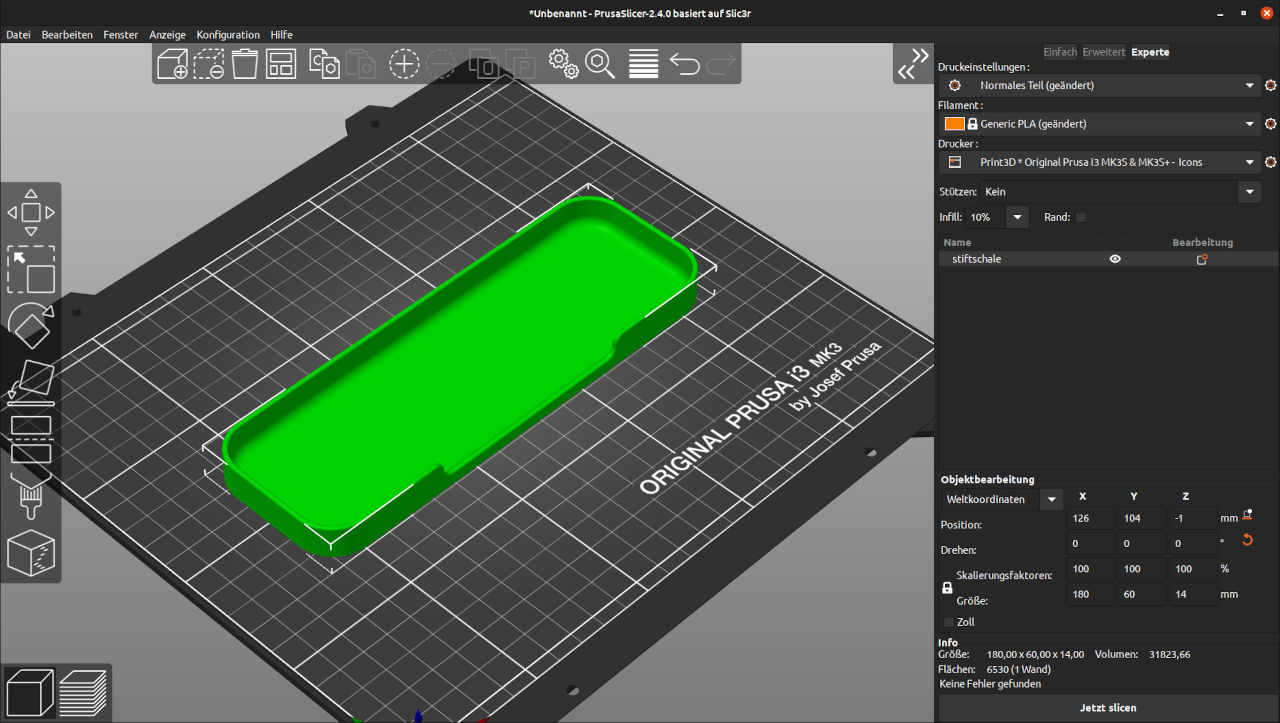Click the Jetzt slicen button
Image resolution: width=1280 pixels, height=723 pixels.
(1108, 708)
